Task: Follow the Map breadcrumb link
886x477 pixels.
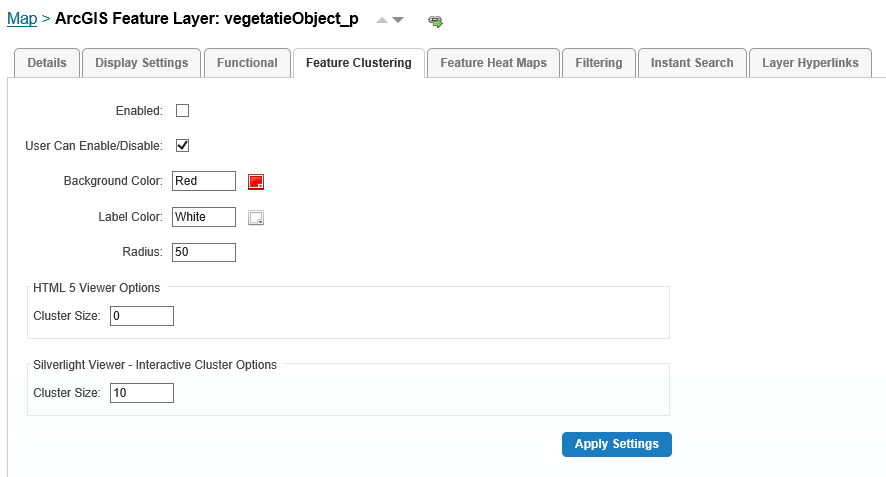Action: click(22, 19)
